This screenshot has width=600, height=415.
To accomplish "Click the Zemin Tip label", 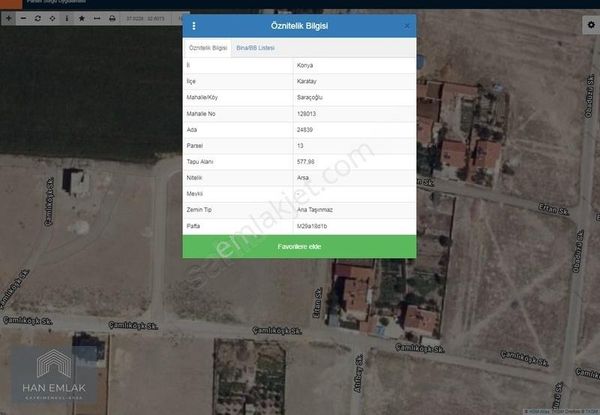I will pyautogui.click(x=199, y=210).
